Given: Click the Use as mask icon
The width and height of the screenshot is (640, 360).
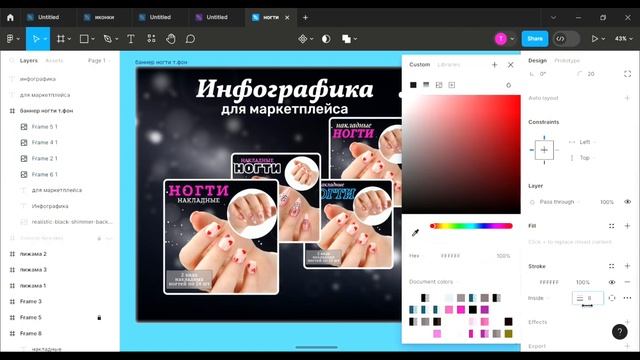Looking at the screenshot, I should click(326, 39).
